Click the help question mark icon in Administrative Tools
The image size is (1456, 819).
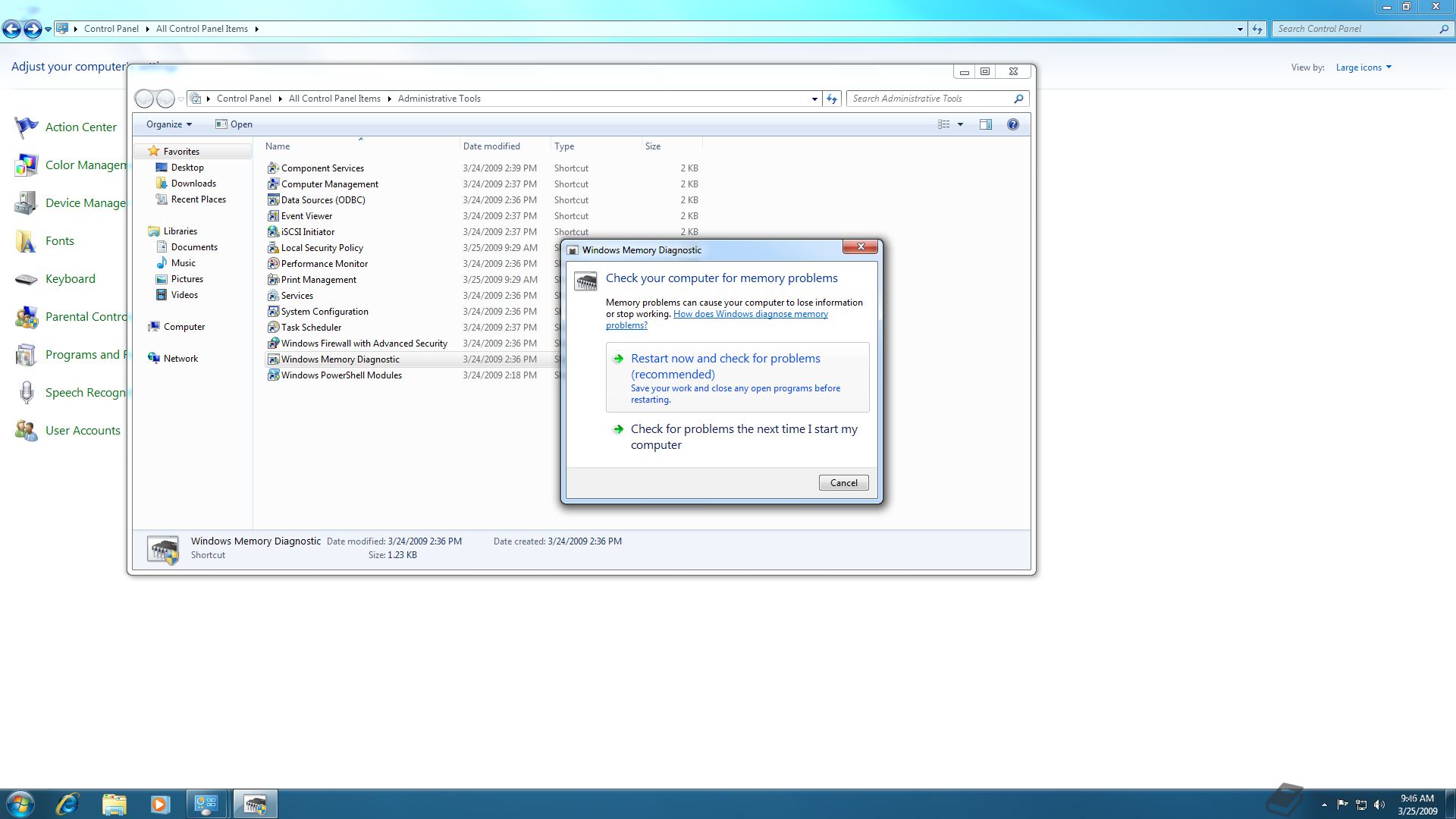[x=1012, y=124]
